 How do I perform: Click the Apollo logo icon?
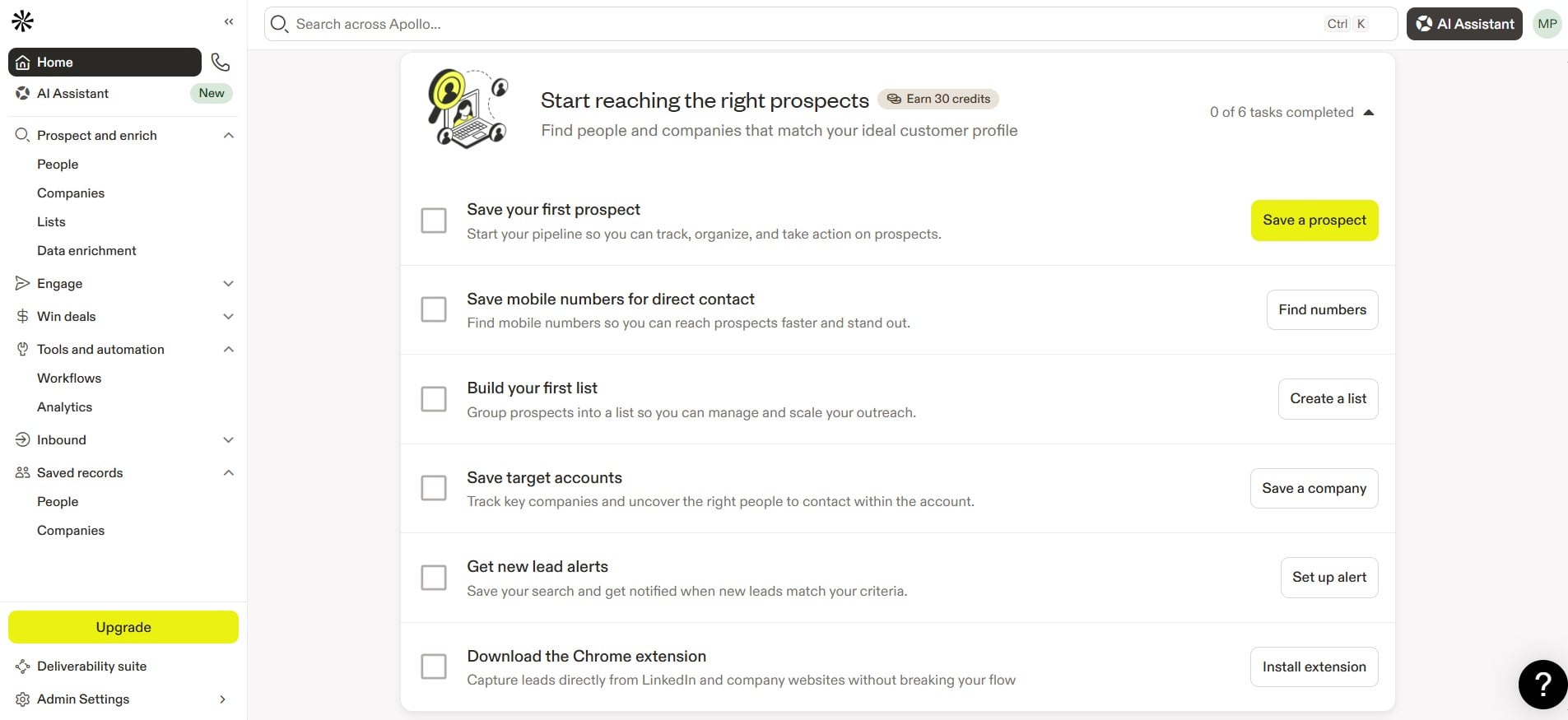(x=23, y=21)
